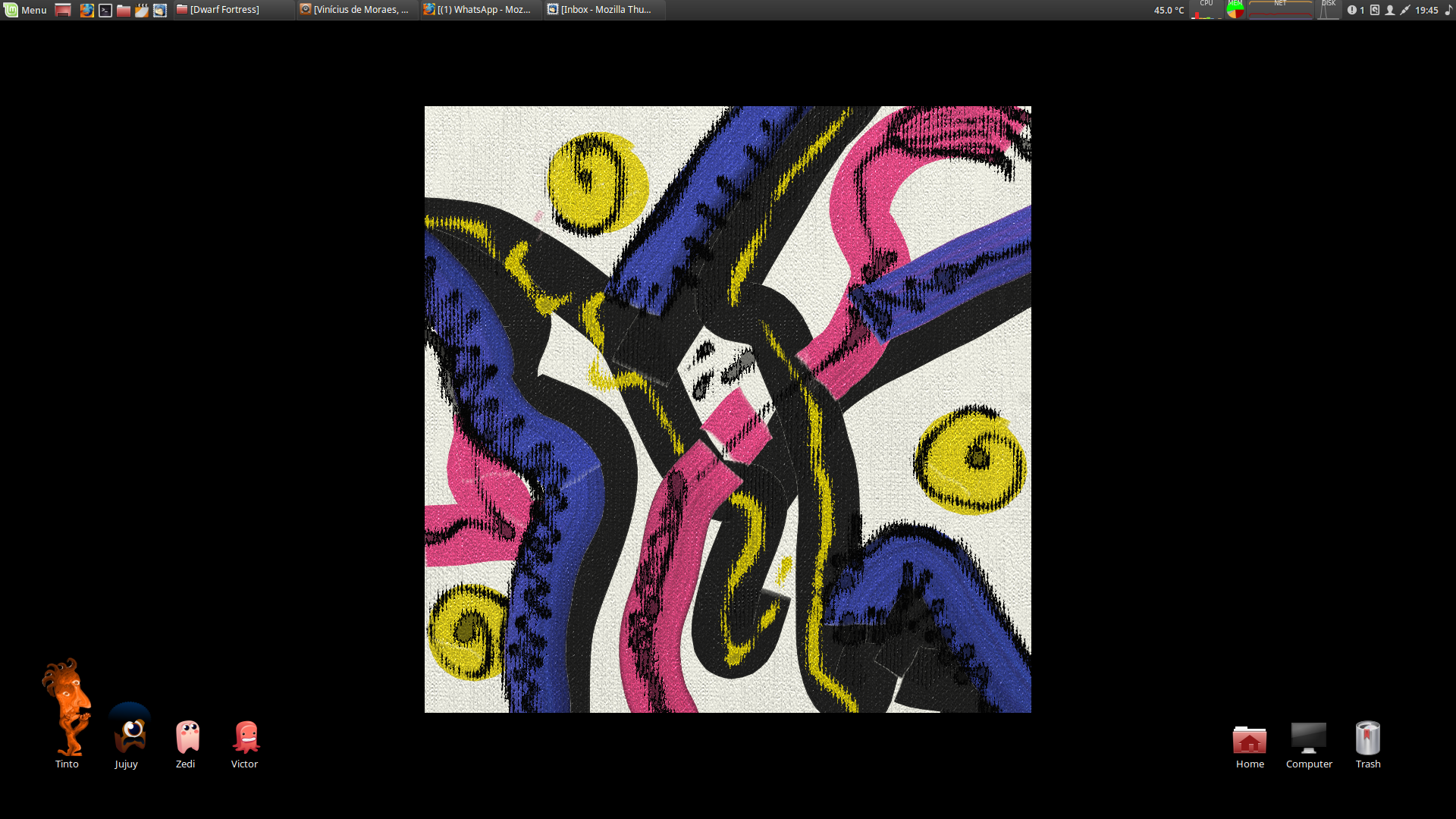Open the MEM memory pie chart
This screenshot has width=1456, height=819.
pos(1235,10)
